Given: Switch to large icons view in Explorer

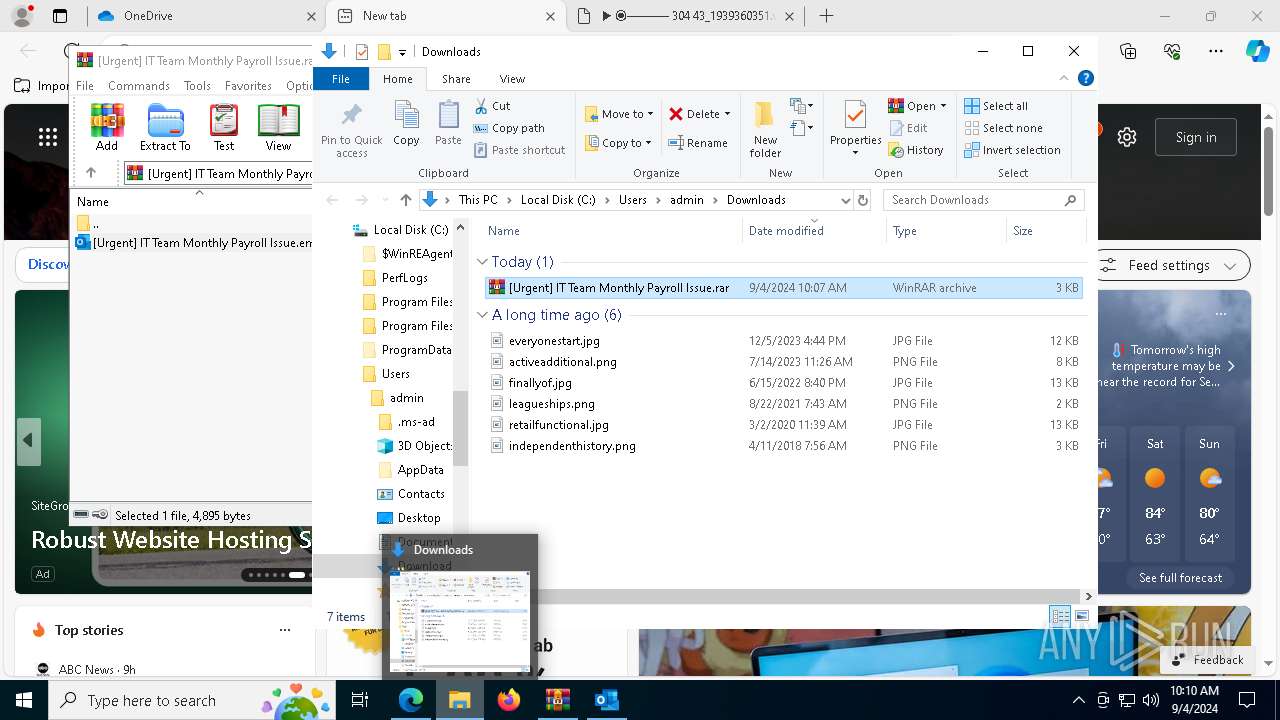Looking at the screenshot, I should [x=1081, y=616].
